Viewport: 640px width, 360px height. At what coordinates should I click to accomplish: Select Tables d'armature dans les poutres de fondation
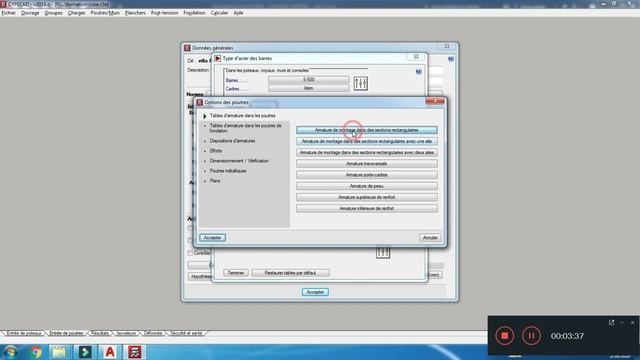(x=246, y=128)
